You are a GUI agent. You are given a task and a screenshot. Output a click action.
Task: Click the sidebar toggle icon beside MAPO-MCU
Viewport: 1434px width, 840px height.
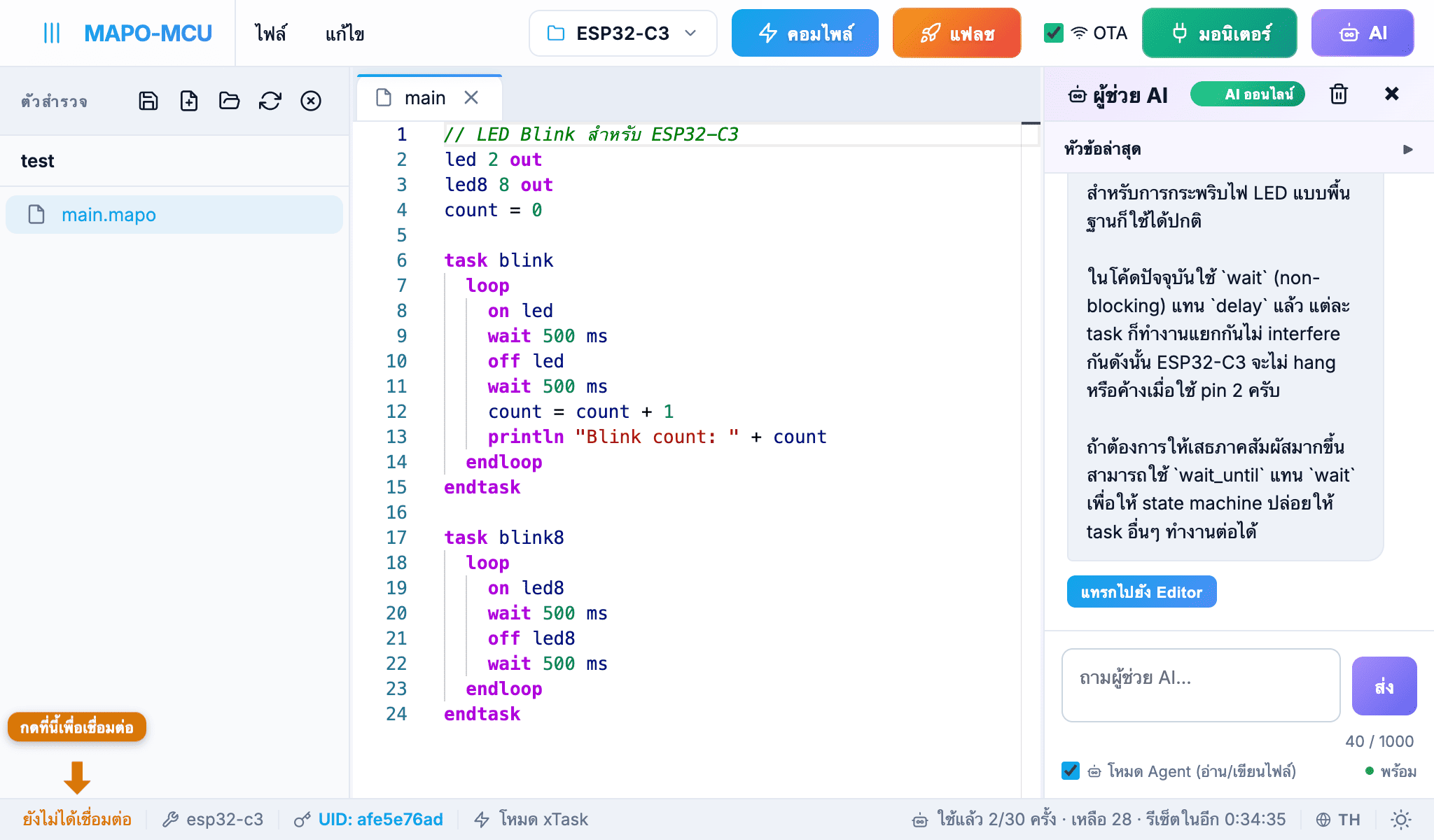[x=52, y=33]
